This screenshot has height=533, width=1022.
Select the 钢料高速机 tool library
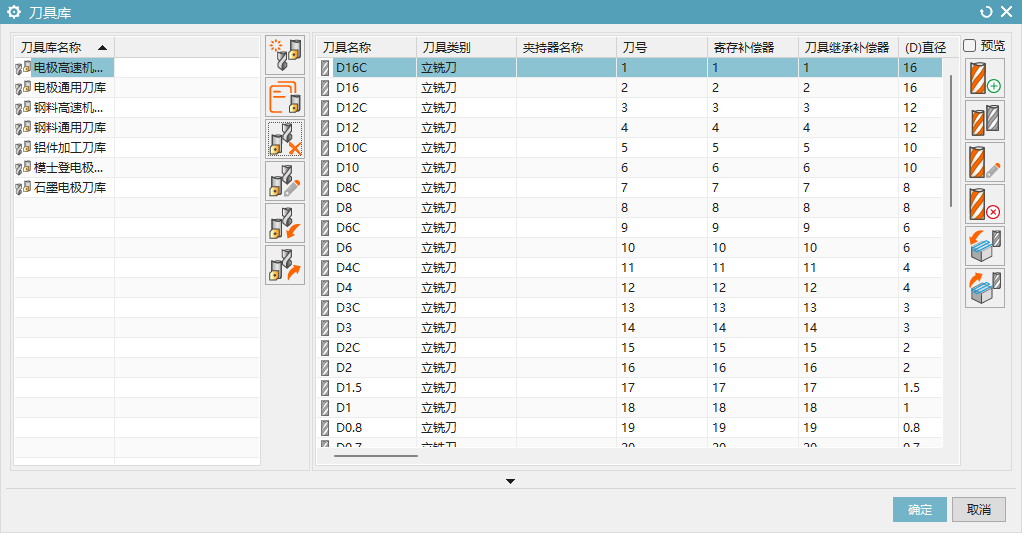(x=65, y=108)
